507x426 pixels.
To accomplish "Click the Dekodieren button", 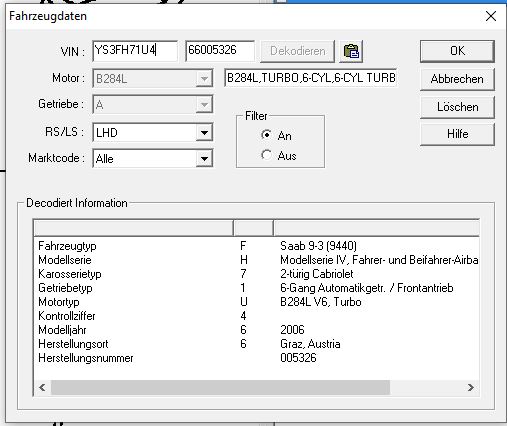I will point(297,51).
